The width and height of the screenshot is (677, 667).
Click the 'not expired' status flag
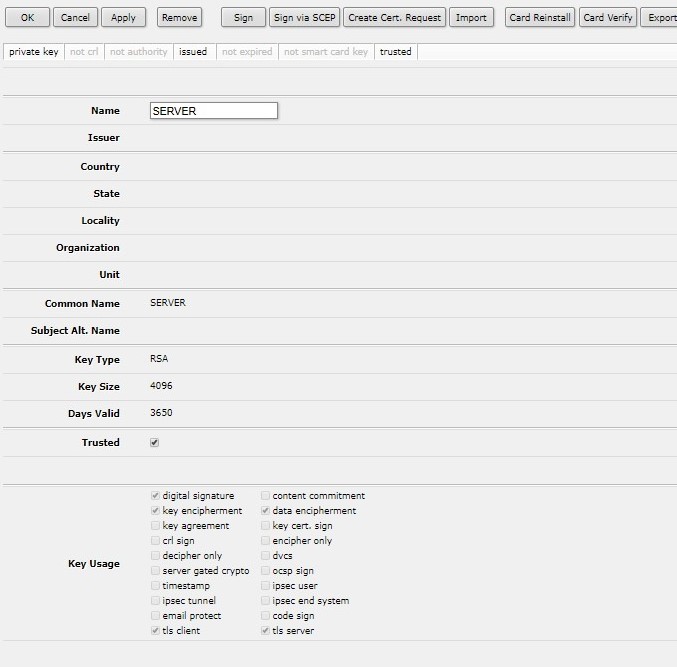click(x=247, y=52)
